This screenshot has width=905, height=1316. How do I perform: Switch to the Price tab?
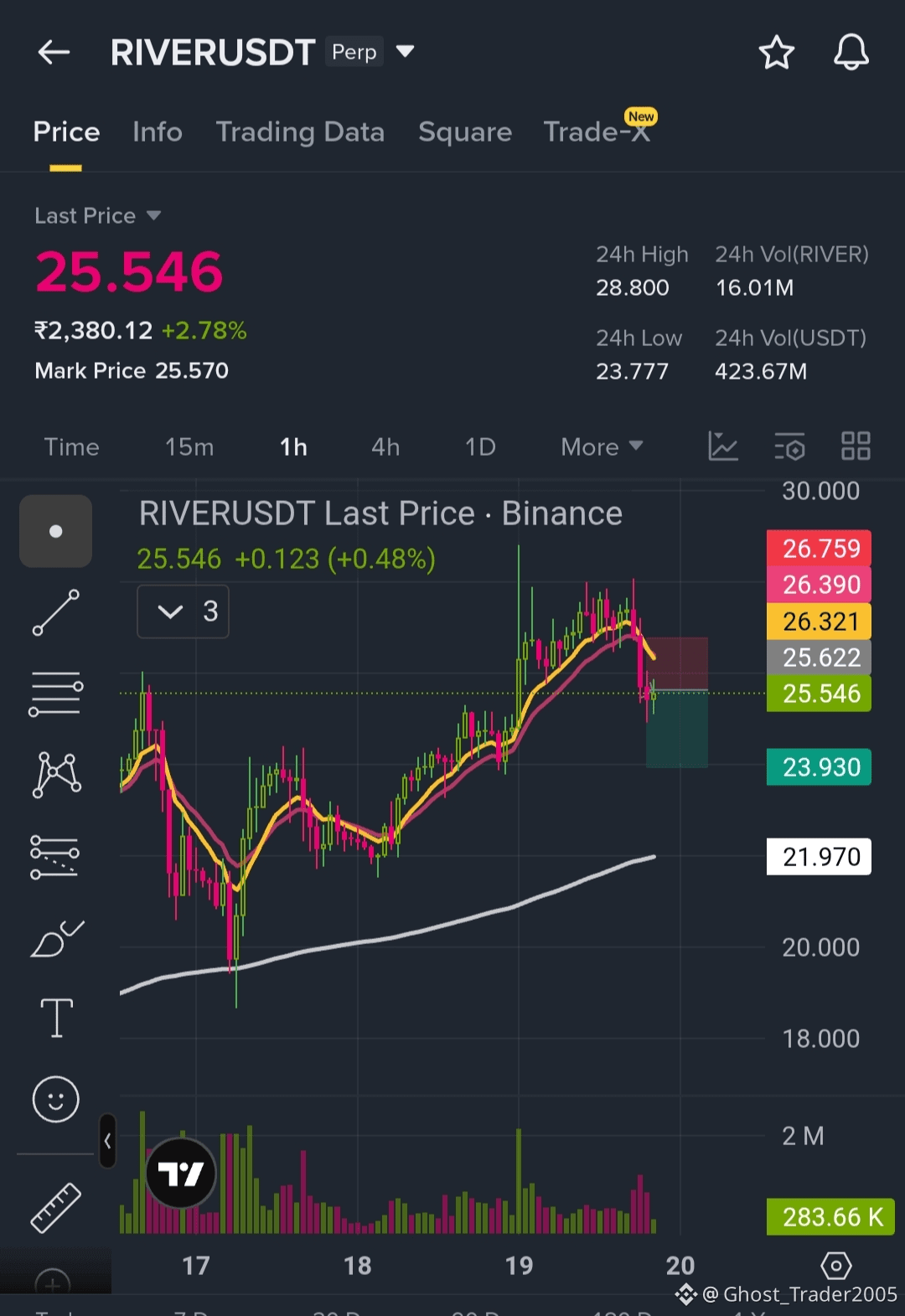[x=66, y=132]
